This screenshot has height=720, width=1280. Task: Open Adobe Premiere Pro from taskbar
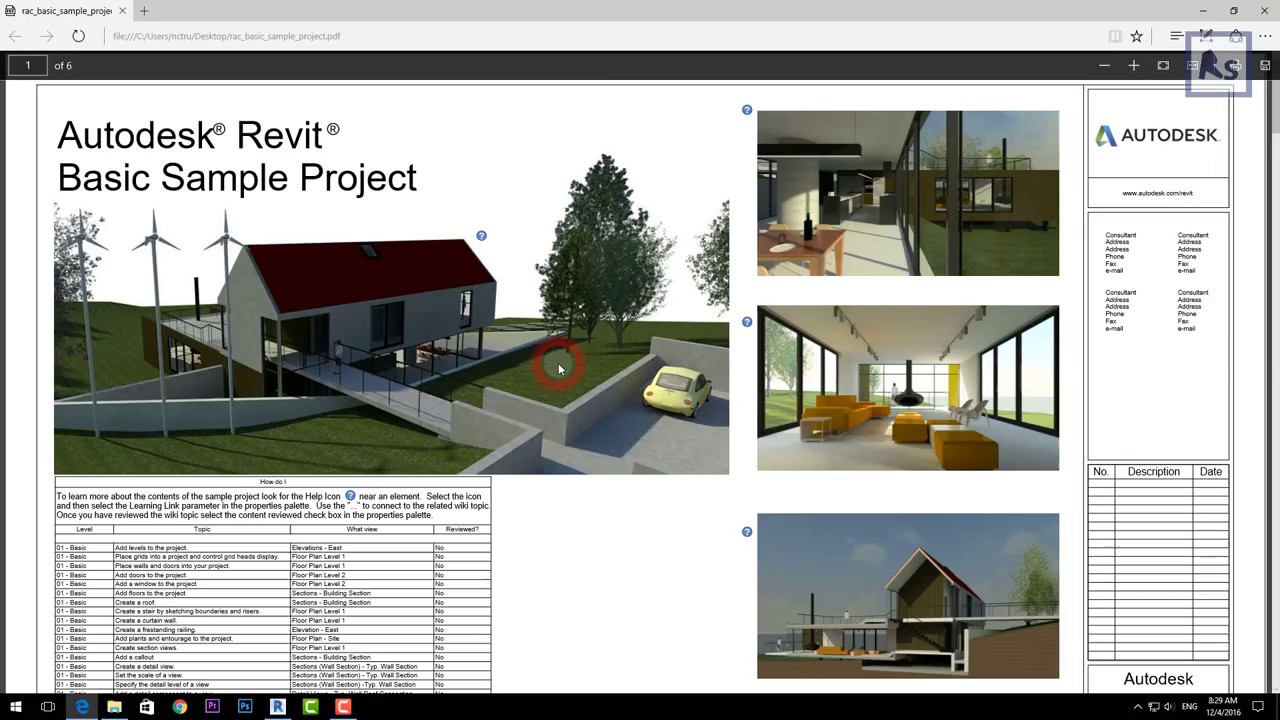pos(212,707)
